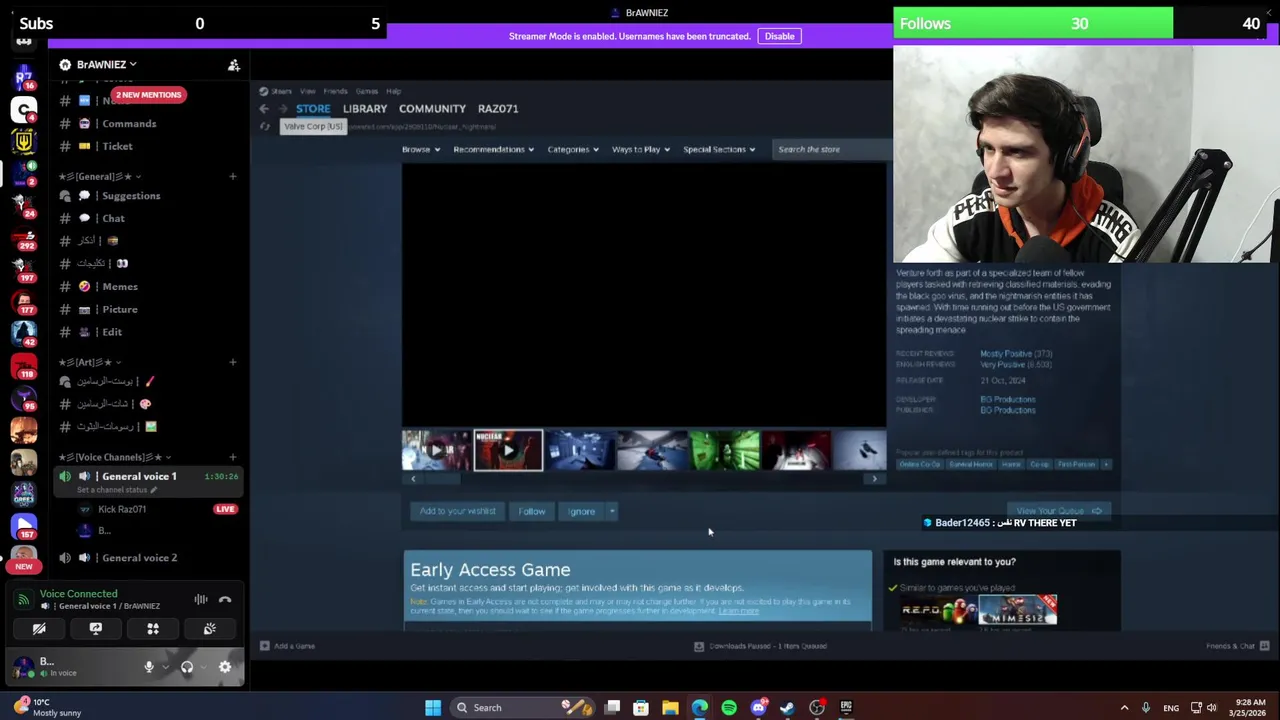Expand Categories store dropdown
Screen dimensions: 1280x720
(x=573, y=149)
